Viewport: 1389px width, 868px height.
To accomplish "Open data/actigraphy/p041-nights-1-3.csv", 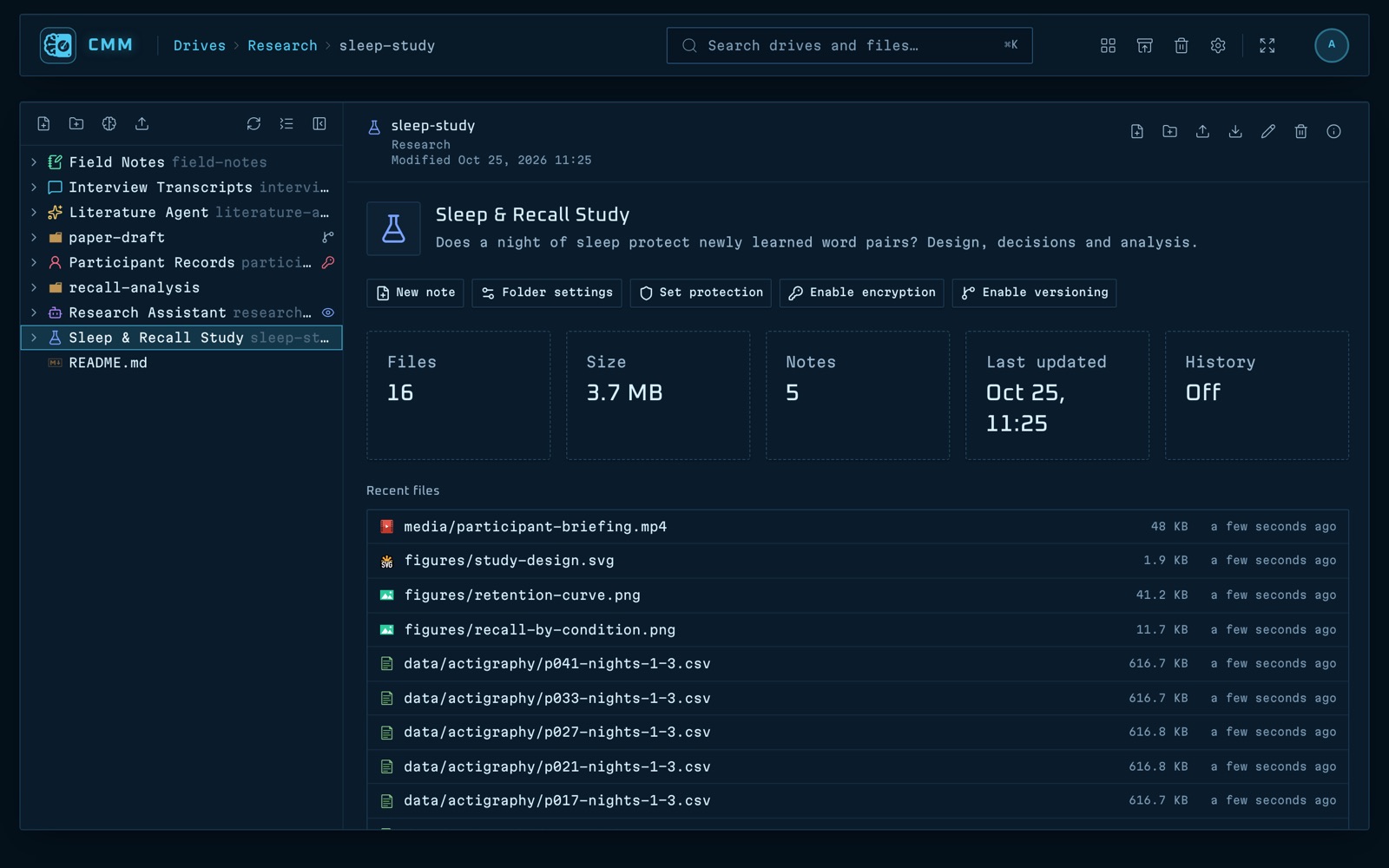I will point(857,664).
